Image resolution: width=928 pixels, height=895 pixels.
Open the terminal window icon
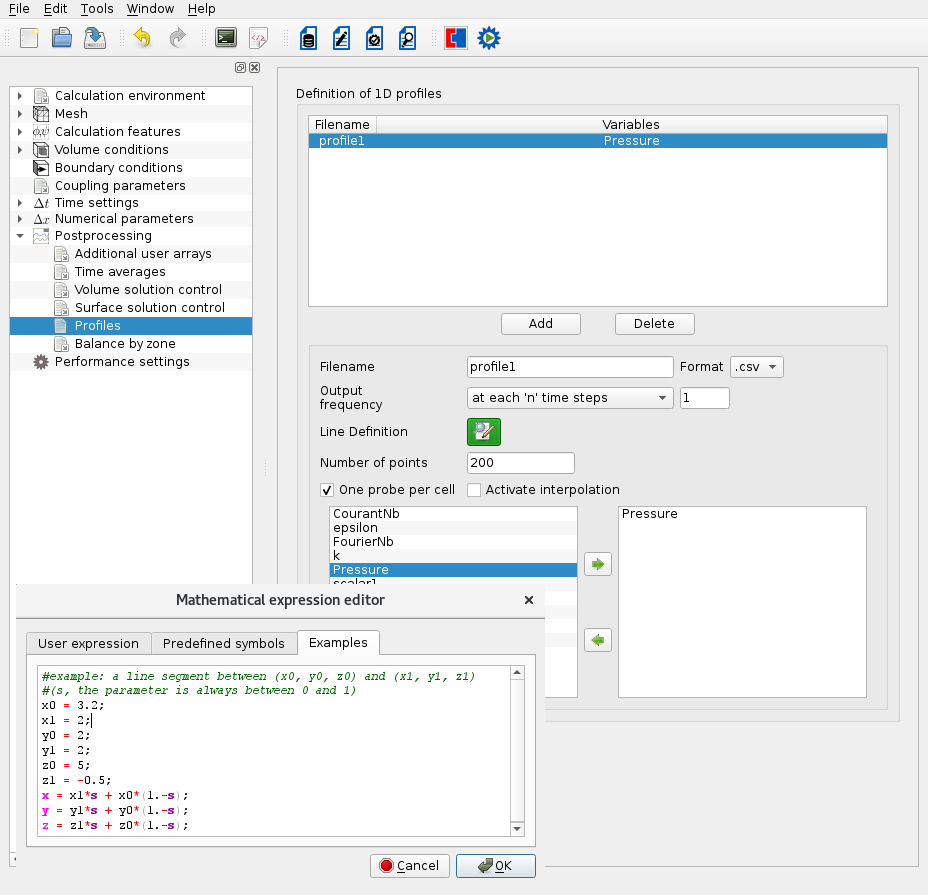[226, 39]
